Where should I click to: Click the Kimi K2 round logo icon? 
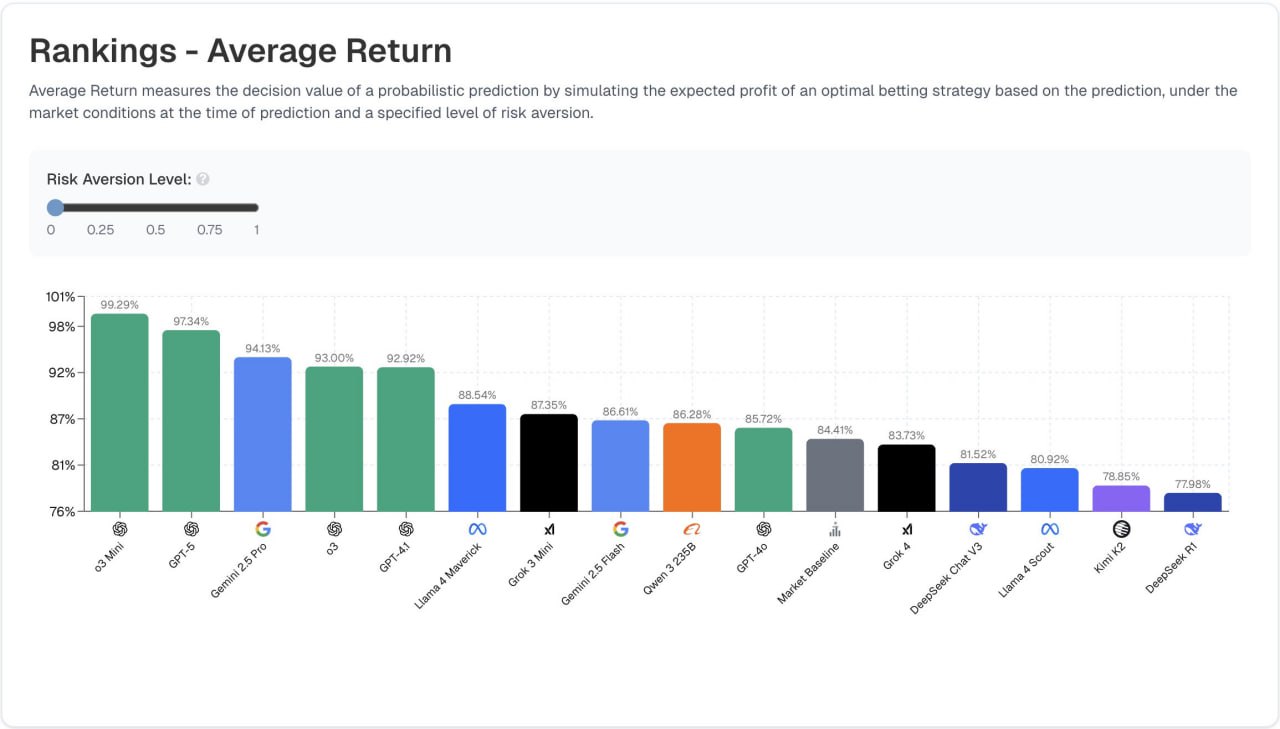[x=1121, y=529]
